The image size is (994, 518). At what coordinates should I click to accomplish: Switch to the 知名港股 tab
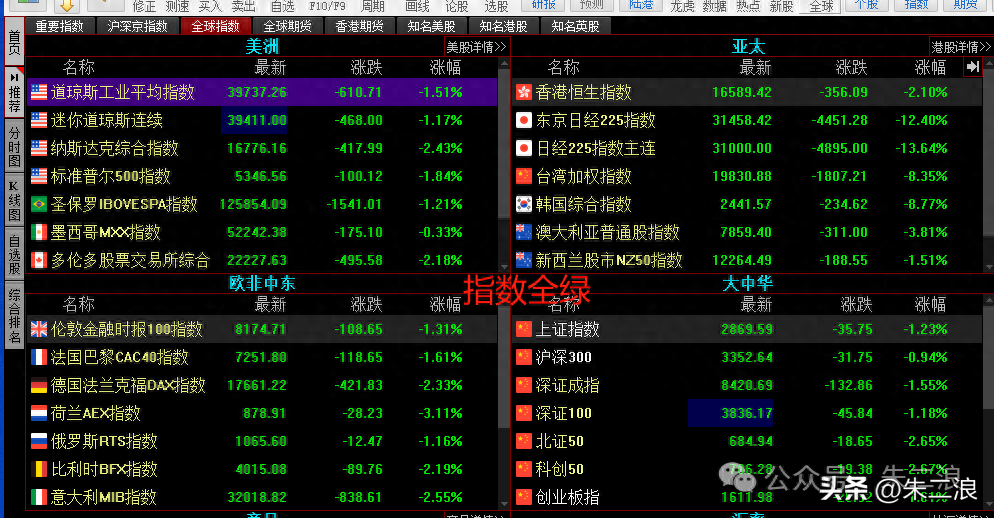(x=503, y=26)
